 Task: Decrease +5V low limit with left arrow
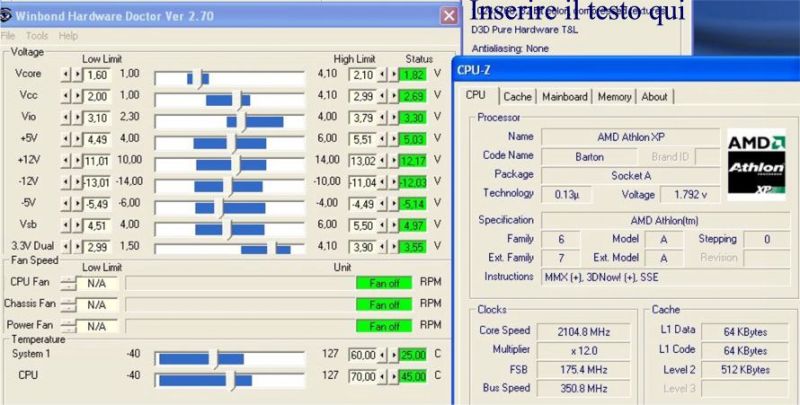coord(66,139)
